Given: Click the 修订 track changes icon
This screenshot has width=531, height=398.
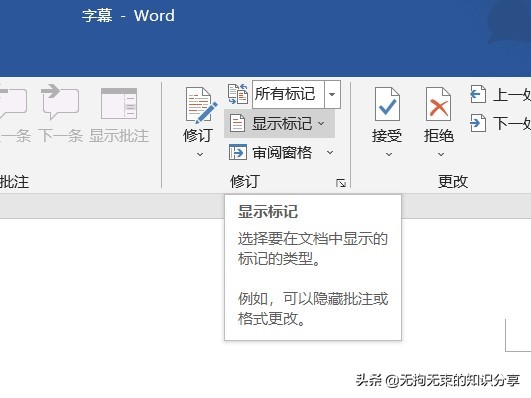Looking at the screenshot, I should point(201,105).
